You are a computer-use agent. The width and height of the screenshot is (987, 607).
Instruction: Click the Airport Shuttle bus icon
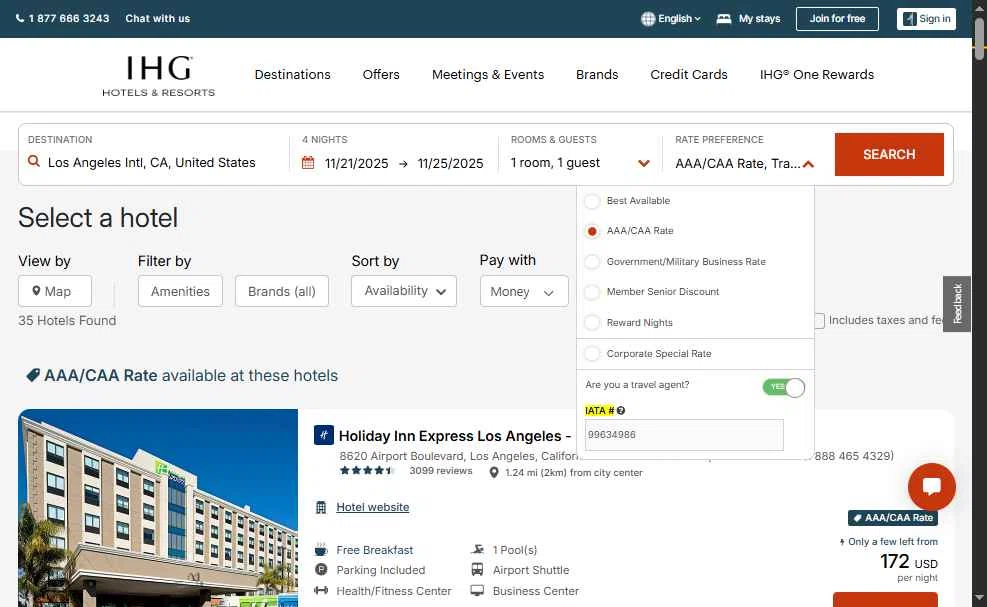coord(477,570)
